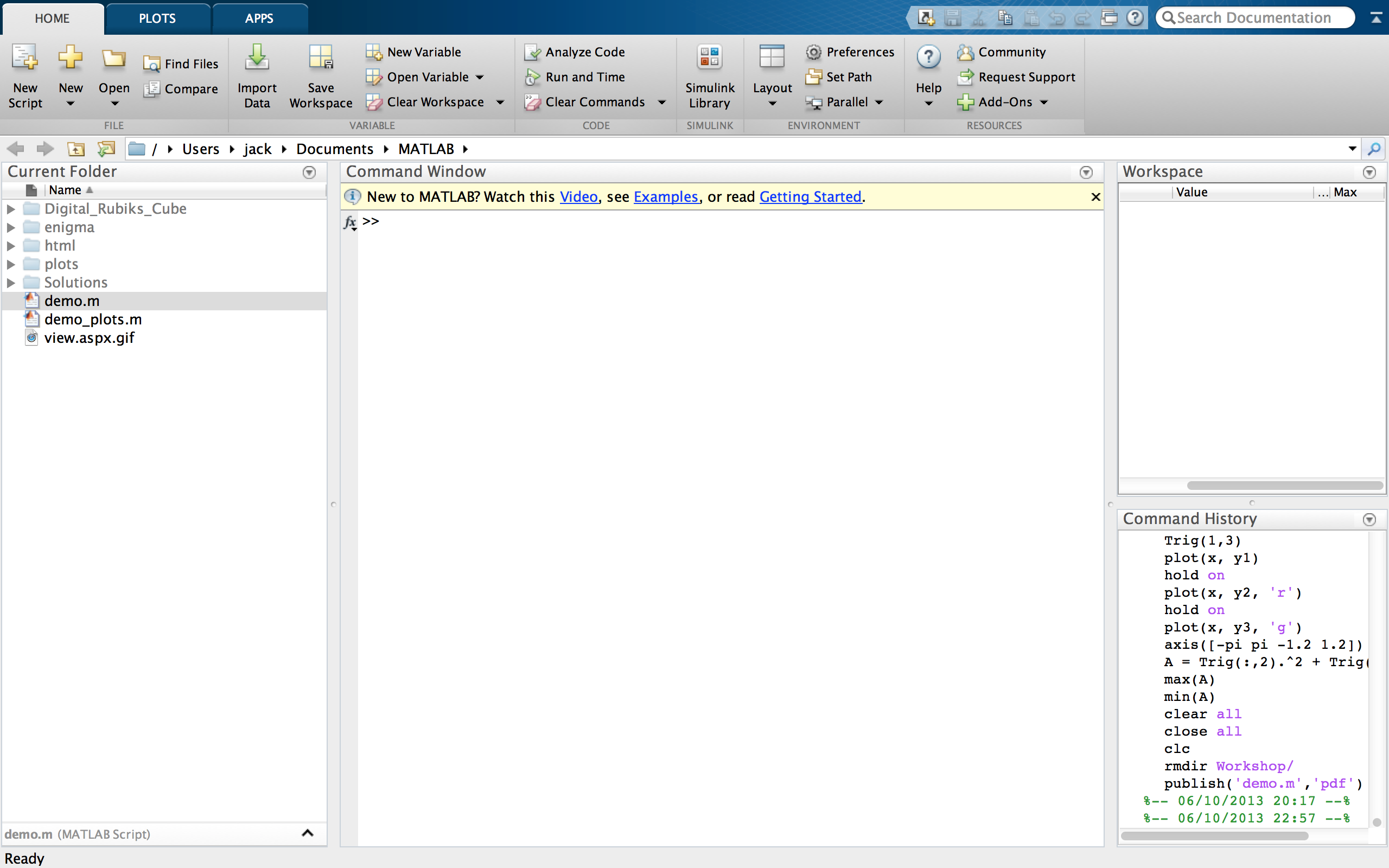Click the Save Workspace icon

320,58
